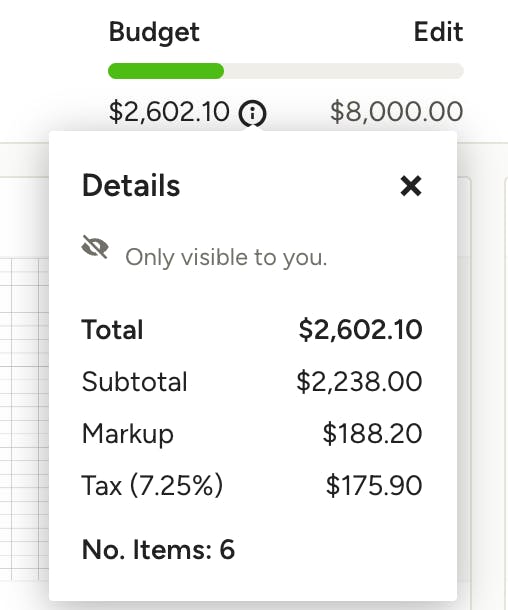The image size is (508, 610).
Task: Click the info icon next to $2,602.10
Action: tap(252, 113)
